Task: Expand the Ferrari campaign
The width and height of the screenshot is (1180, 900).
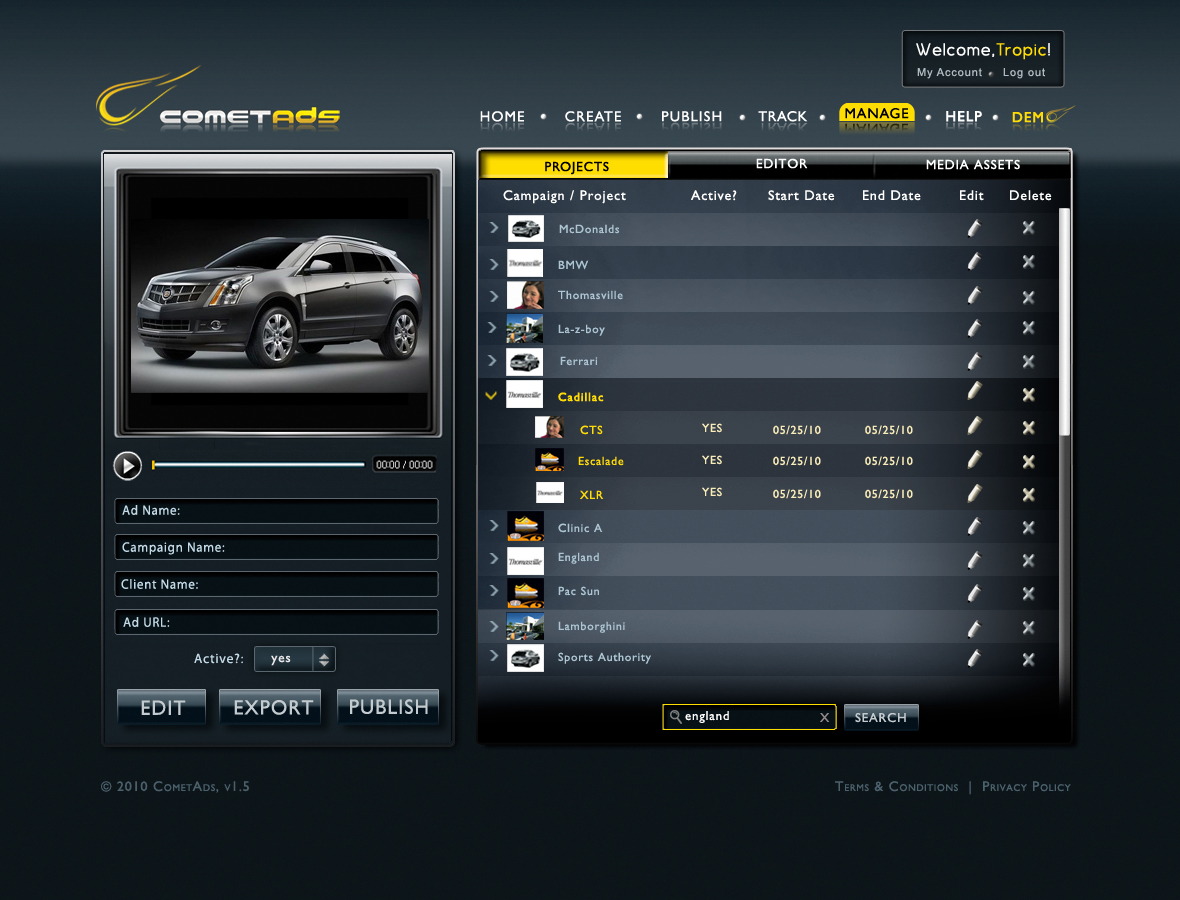Action: (x=492, y=360)
